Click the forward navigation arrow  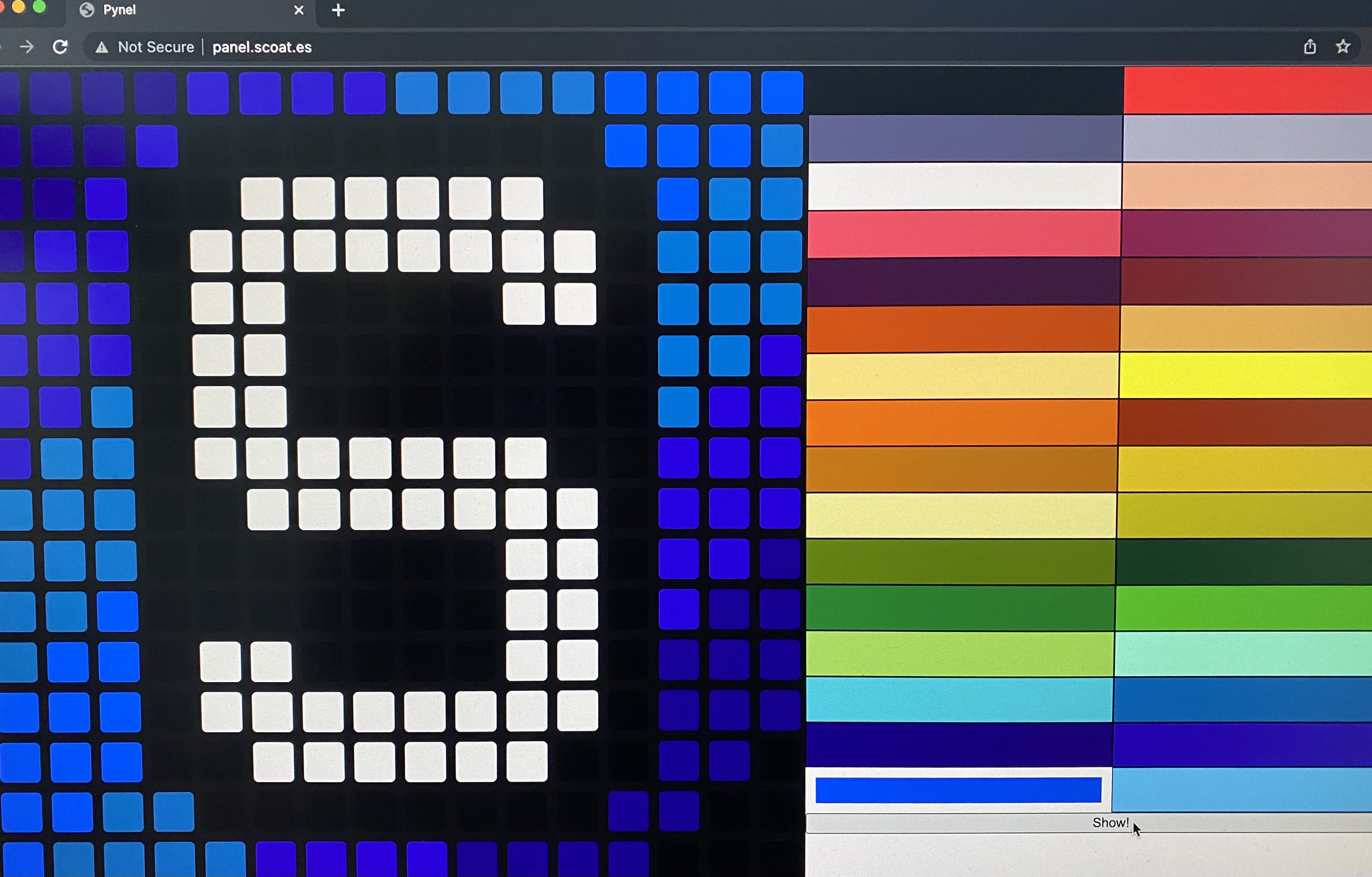pos(26,47)
